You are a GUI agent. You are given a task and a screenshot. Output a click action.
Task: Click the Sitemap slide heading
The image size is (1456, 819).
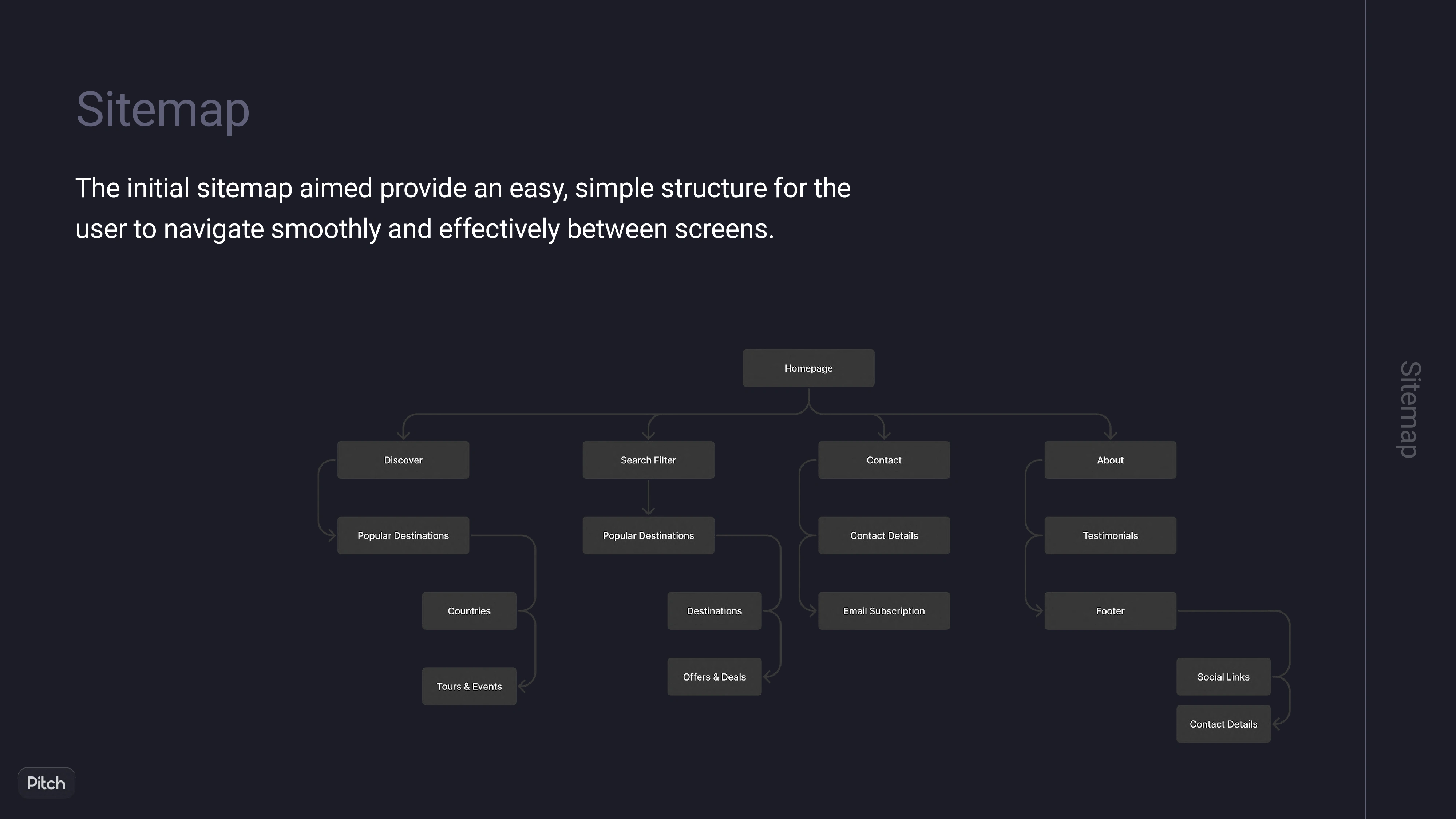click(x=163, y=110)
